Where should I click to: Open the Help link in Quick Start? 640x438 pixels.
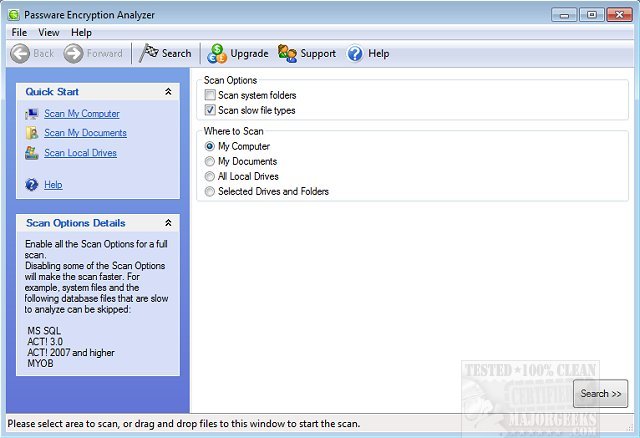[53, 185]
